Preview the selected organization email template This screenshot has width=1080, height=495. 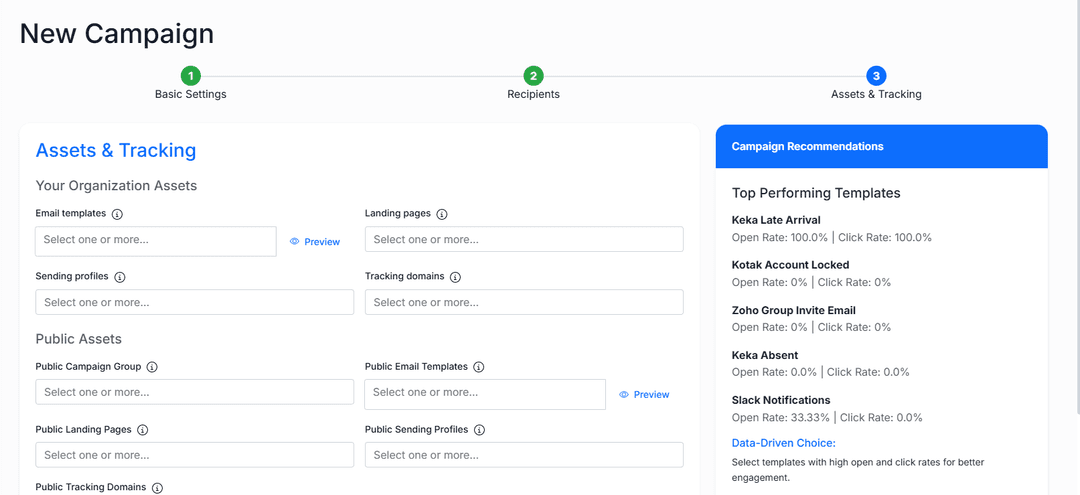pyautogui.click(x=315, y=242)
